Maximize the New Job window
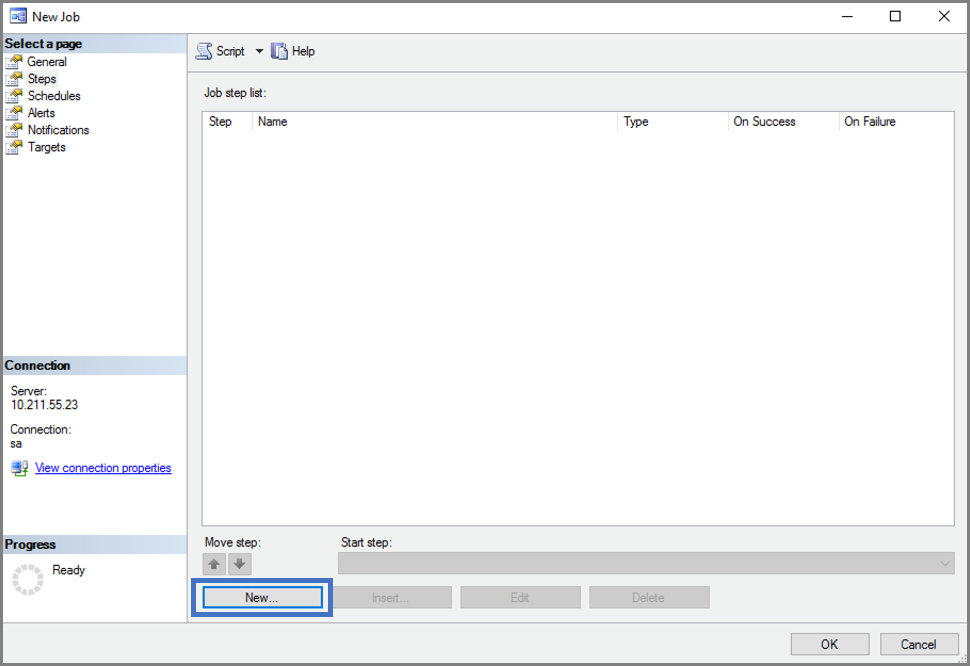The image size is (970, 666). [x=895, y=17]
